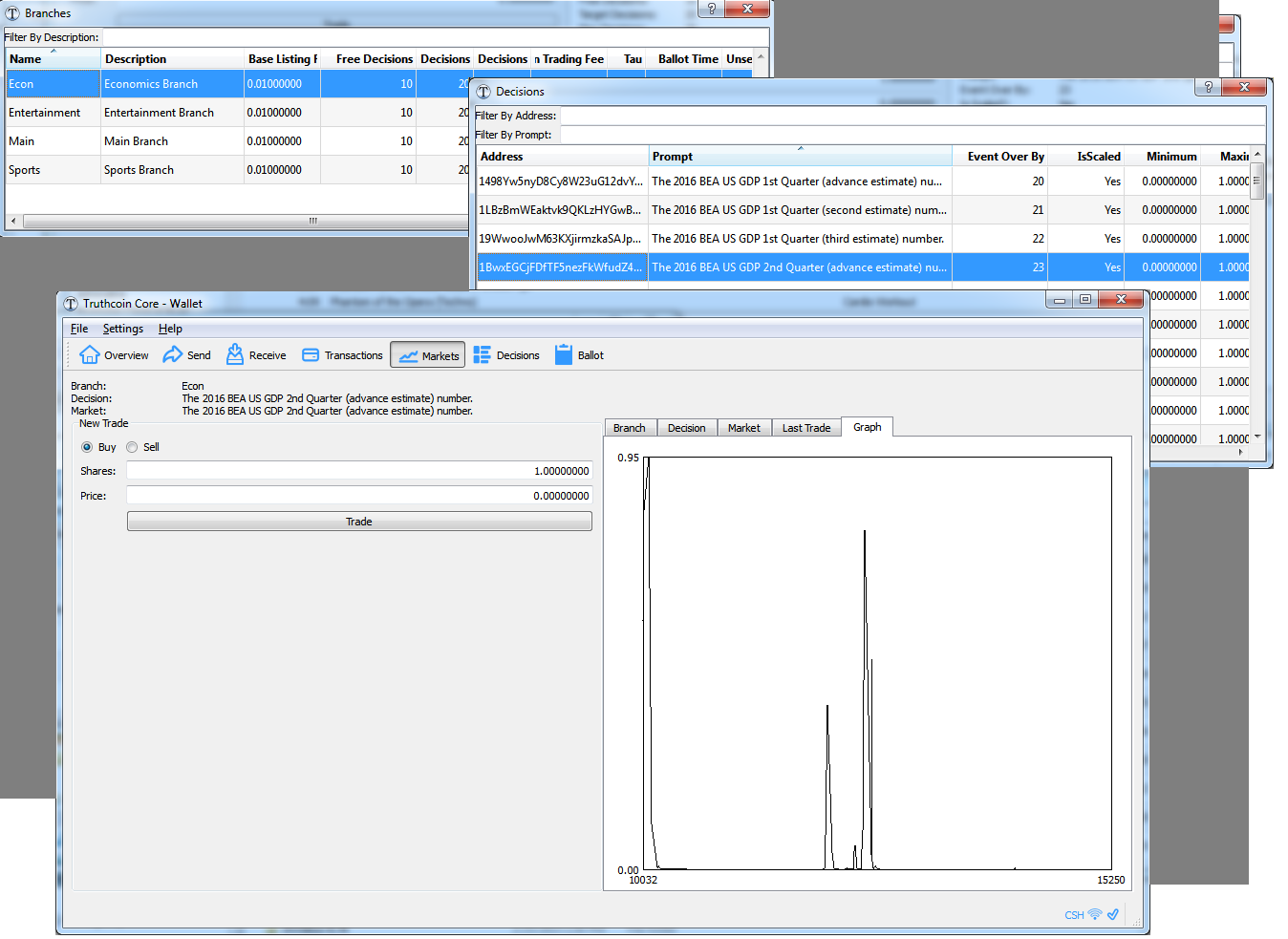Click the Trade button

[x=359, y=522]
